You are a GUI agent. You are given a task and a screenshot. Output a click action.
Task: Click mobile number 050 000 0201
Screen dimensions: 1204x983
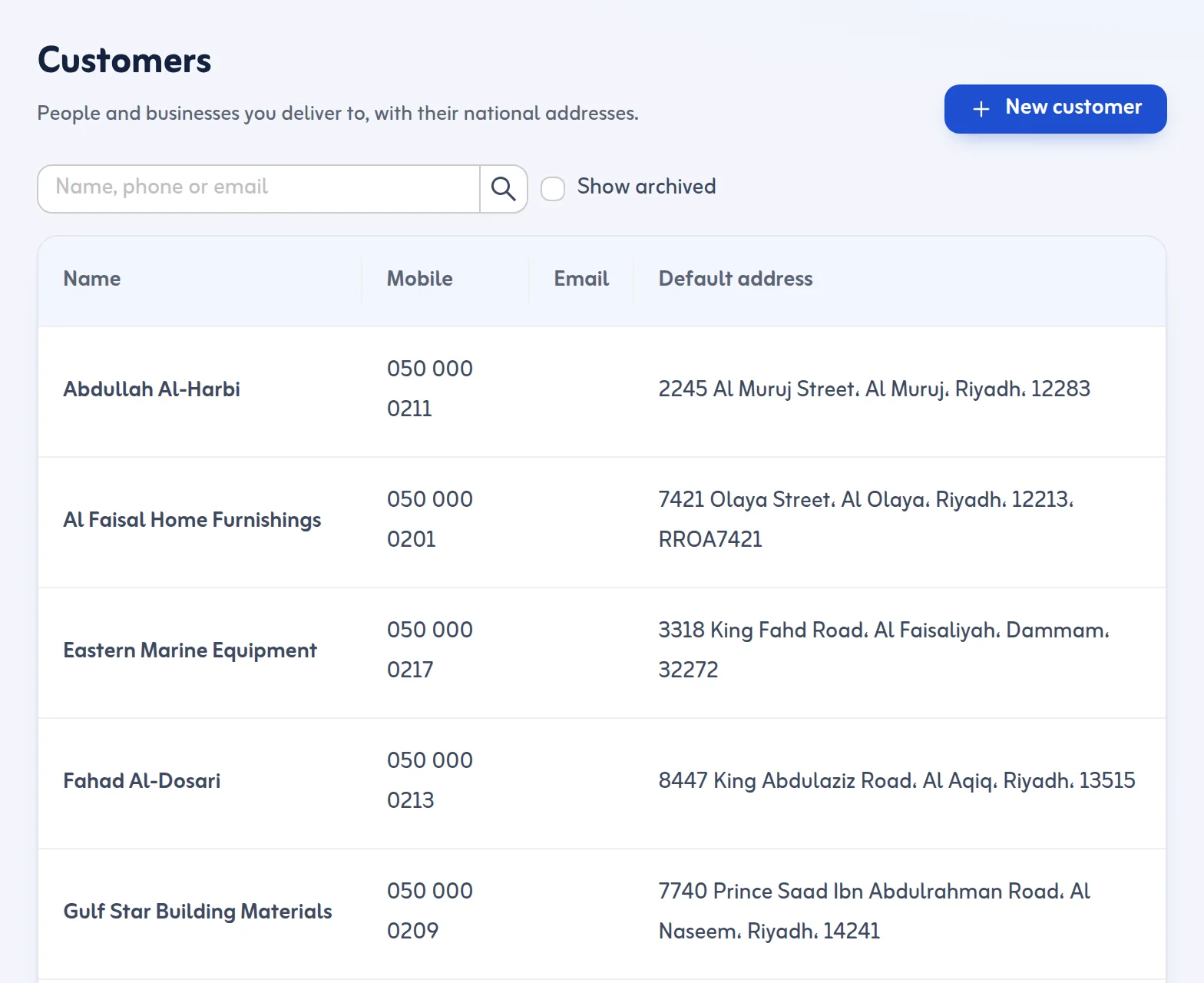(430, 519)
